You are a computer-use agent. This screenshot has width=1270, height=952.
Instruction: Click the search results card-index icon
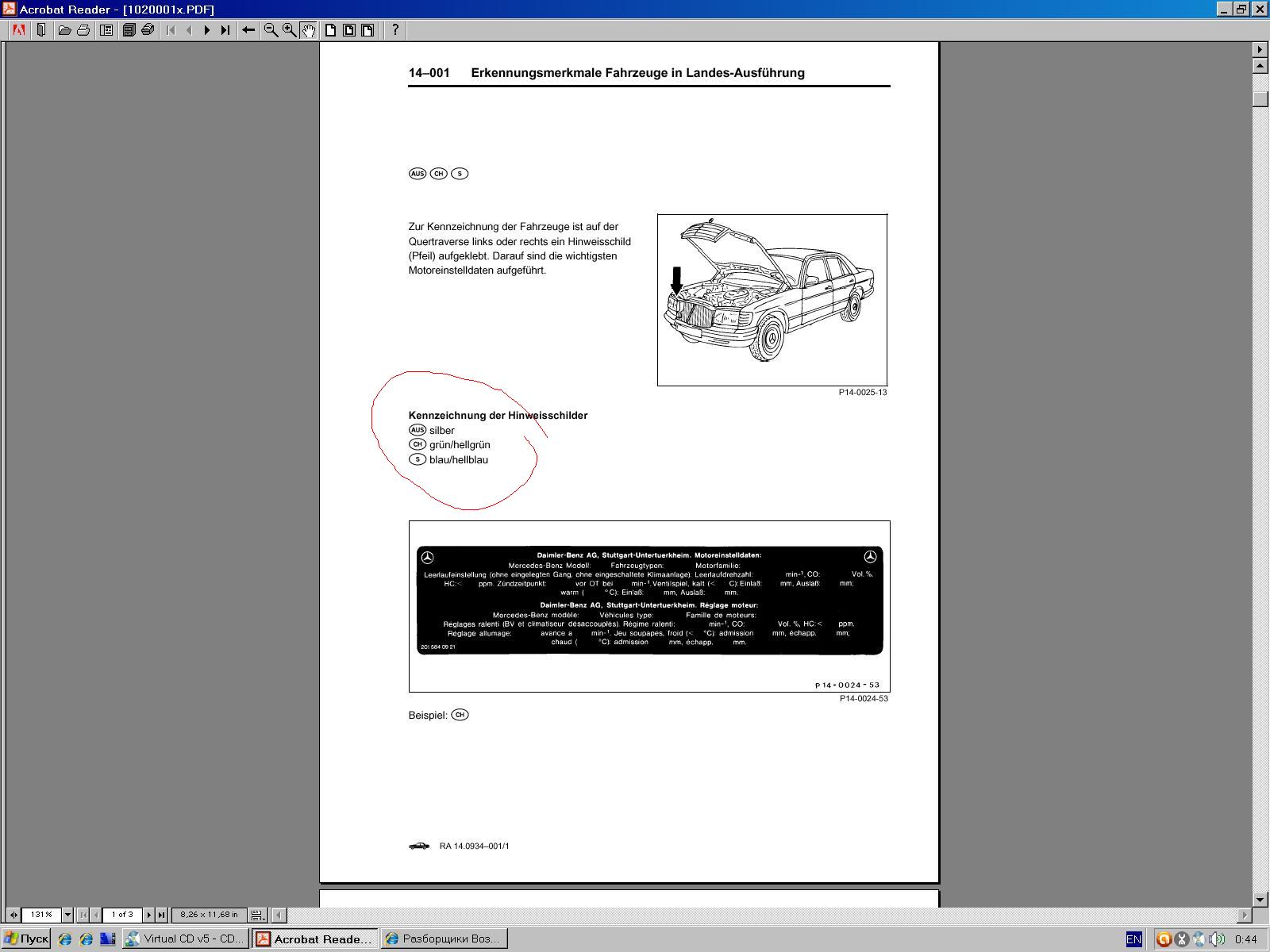pos(148,30)
